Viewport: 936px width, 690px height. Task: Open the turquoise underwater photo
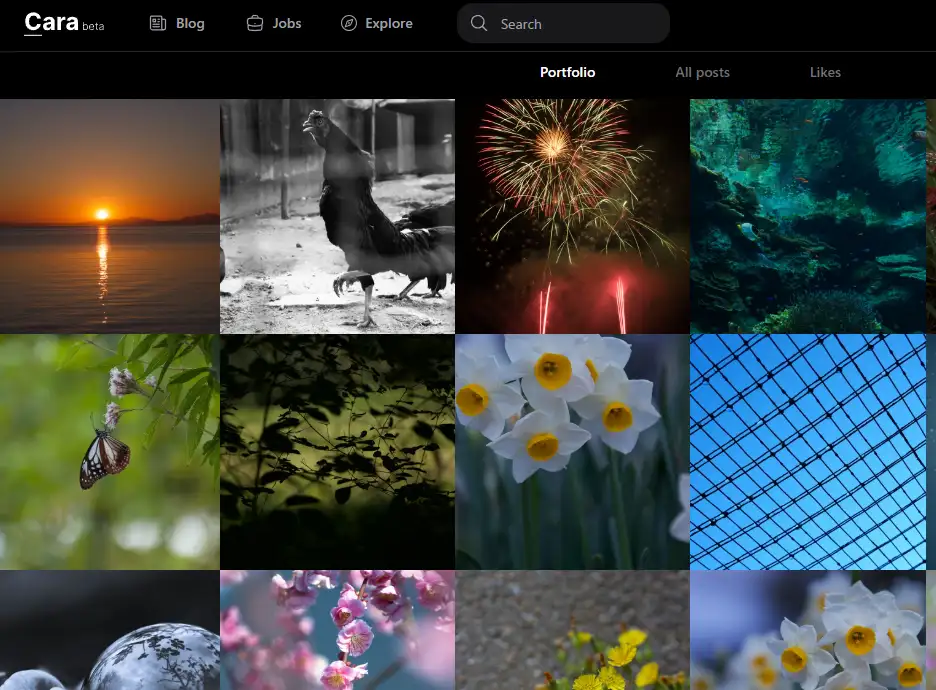[x=808, y=216]
